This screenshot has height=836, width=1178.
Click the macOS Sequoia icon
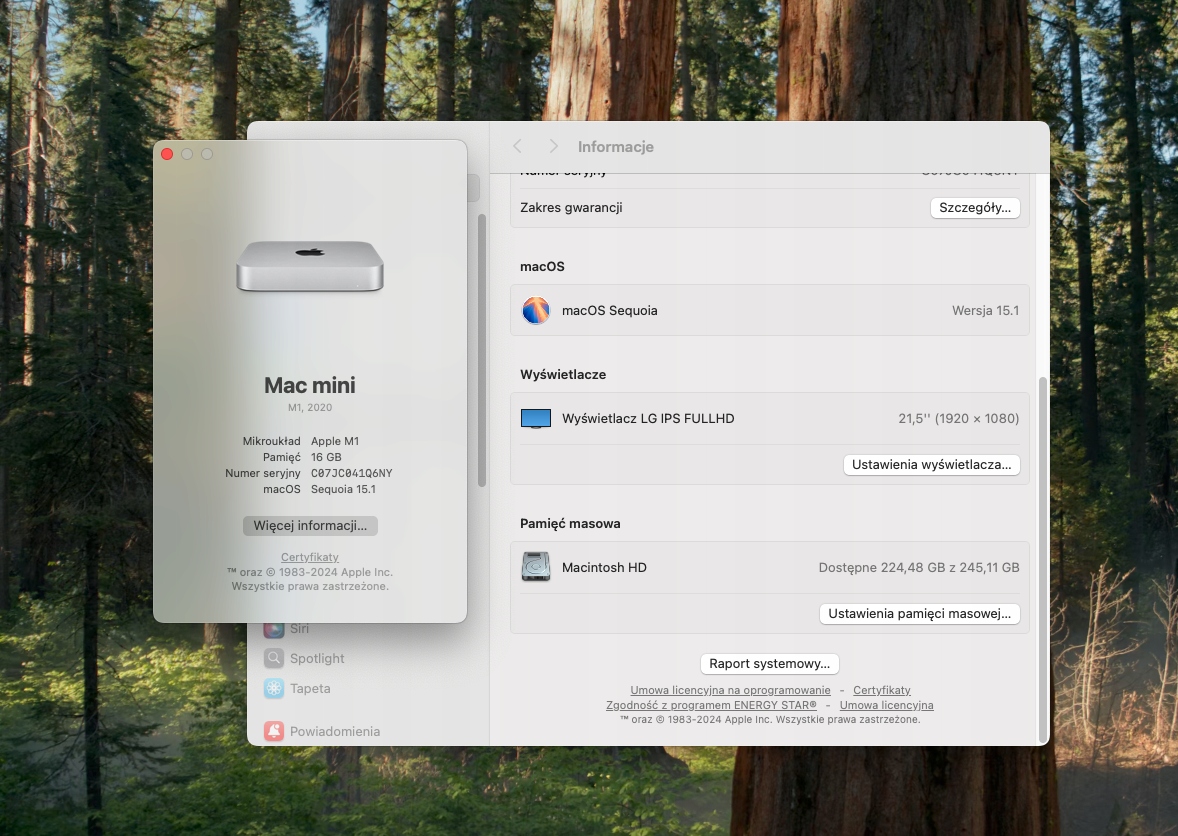tap(536, 310)
